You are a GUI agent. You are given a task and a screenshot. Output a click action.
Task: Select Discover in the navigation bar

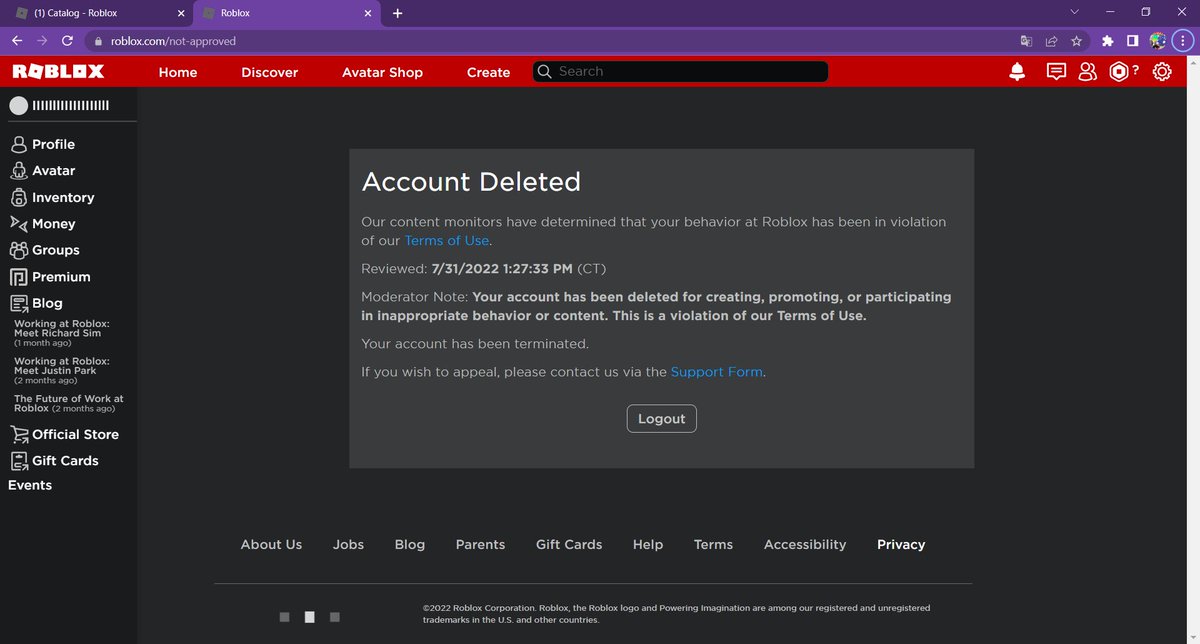(x=270, y=72)
